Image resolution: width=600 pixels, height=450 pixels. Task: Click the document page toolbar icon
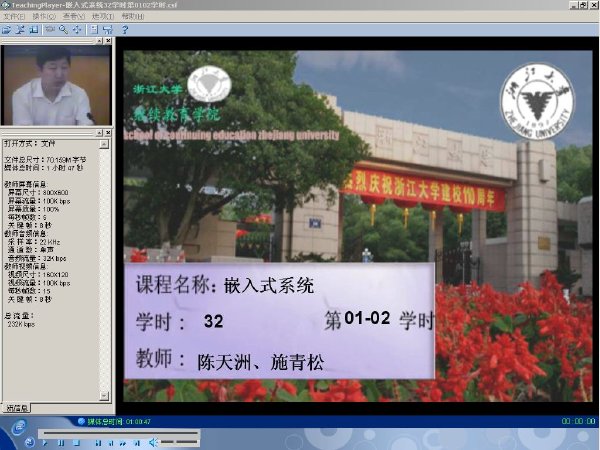pyautogui.click(x=94, y=29)
